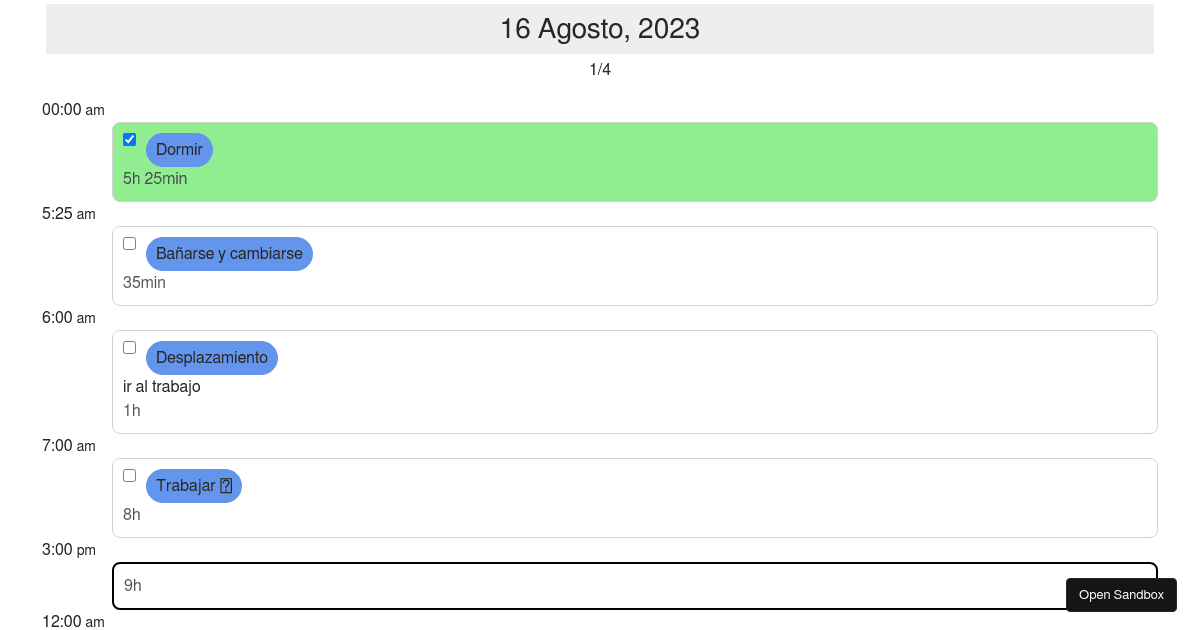Open the Sandbox via Open Sandbox button
Image resolution: width=1200 pixels, height=630 pixels.
(x=1121, y=594)
